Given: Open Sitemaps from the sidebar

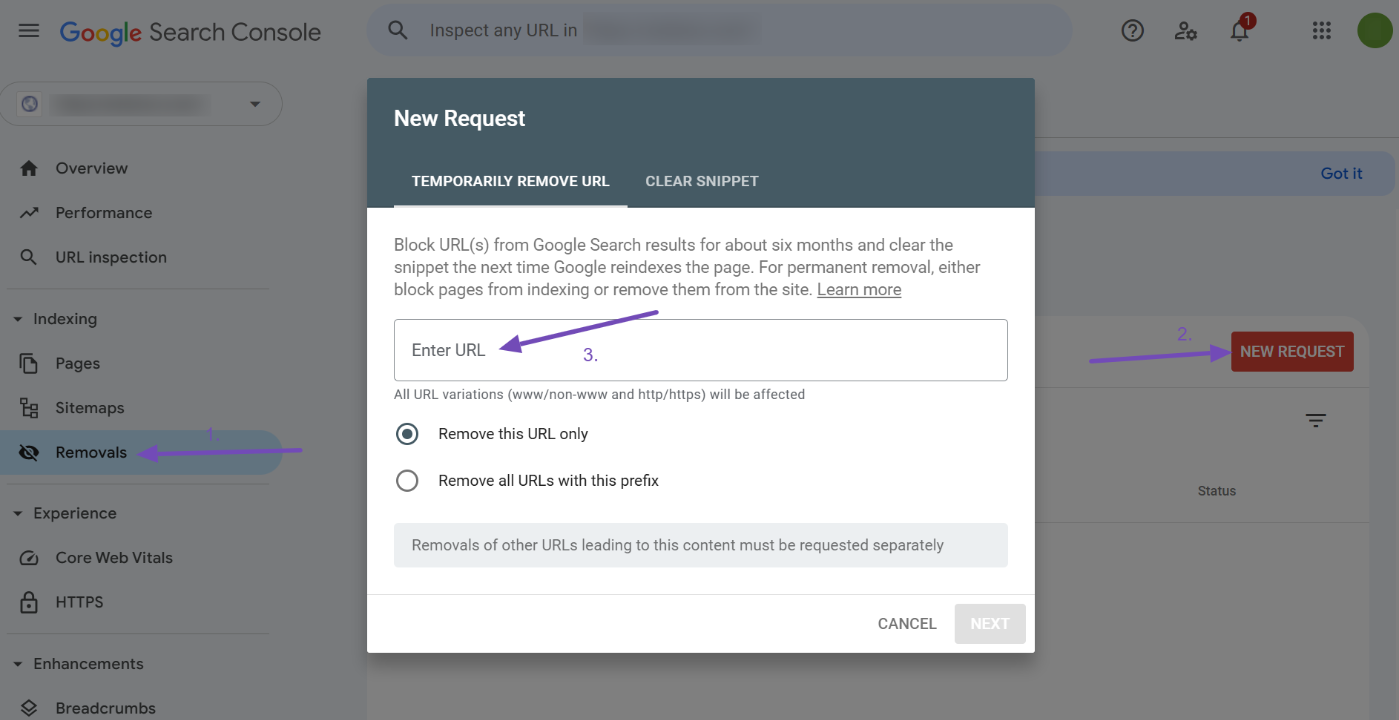Looking at the screenshot, I should [x=89, y=408].
